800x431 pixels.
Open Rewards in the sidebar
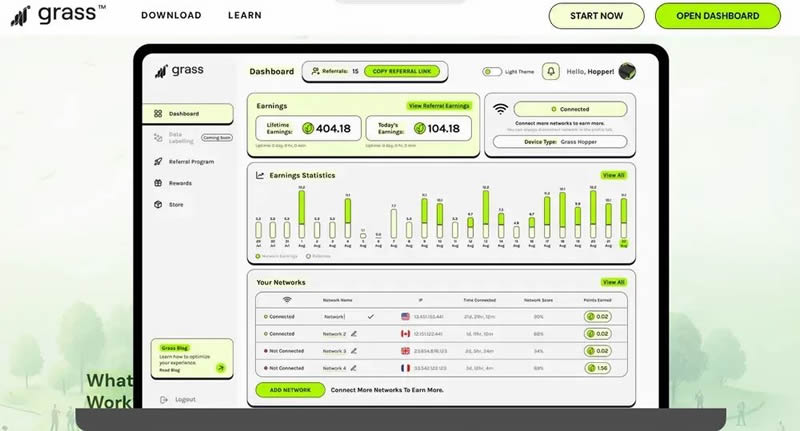[x=173, y=183]
